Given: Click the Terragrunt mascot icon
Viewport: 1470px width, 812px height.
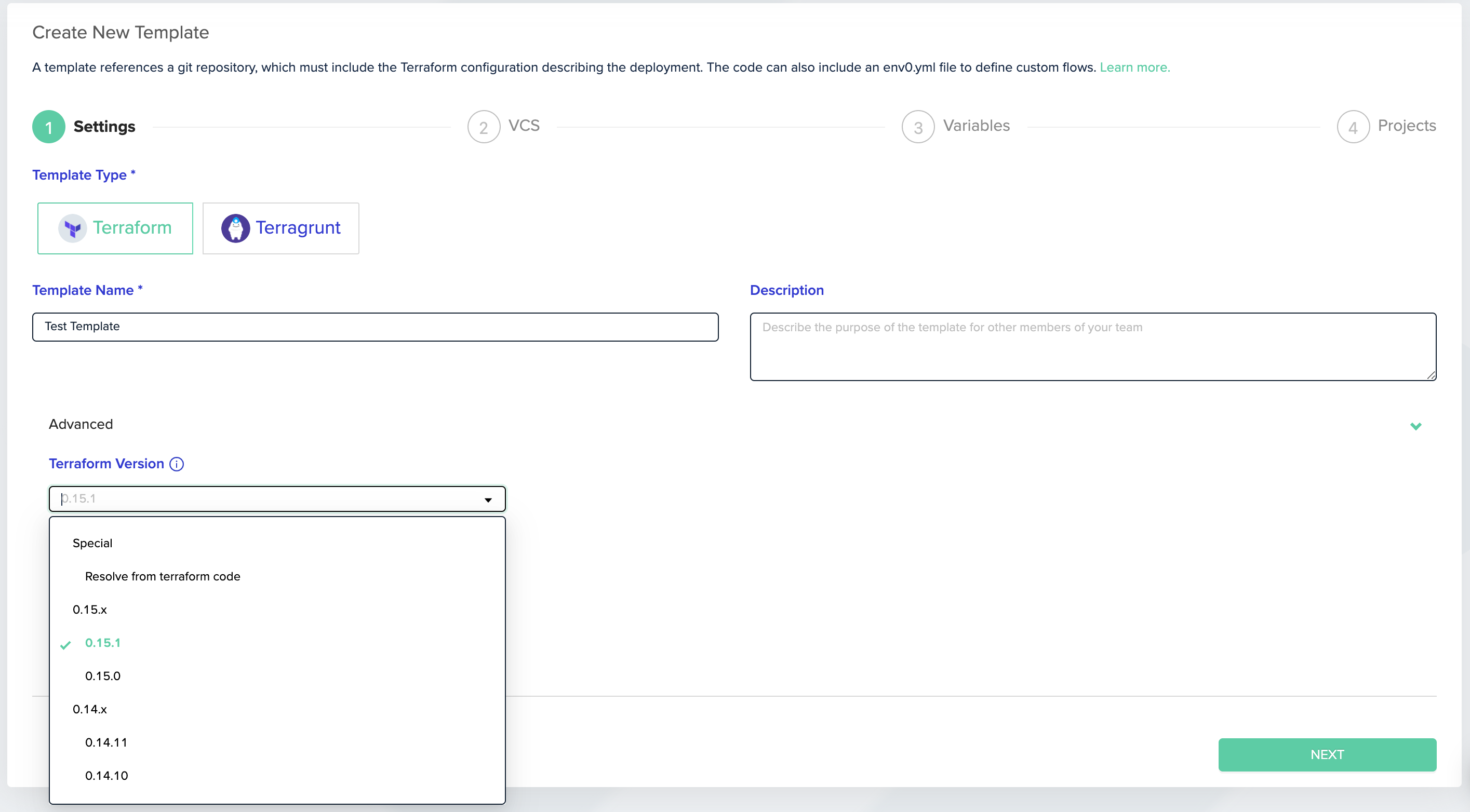Looking at the screenshot, I should point(236,228).
